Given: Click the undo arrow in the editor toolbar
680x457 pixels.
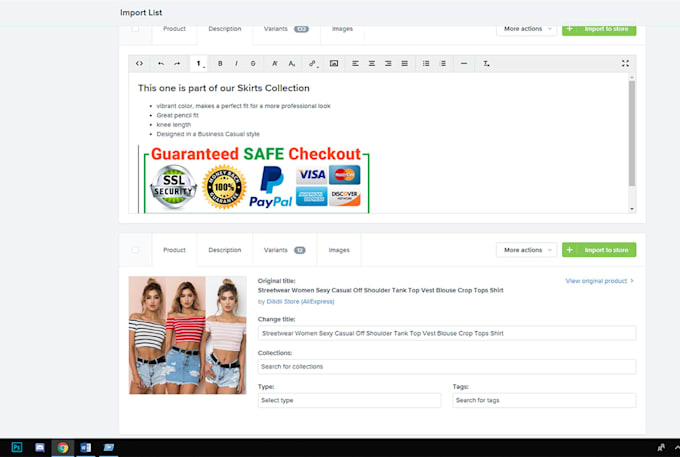Looking at the screenshot, I should (160, 63).
